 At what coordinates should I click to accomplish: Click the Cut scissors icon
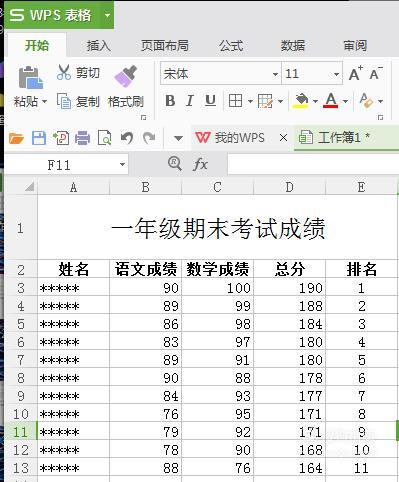tap(64, 72)
